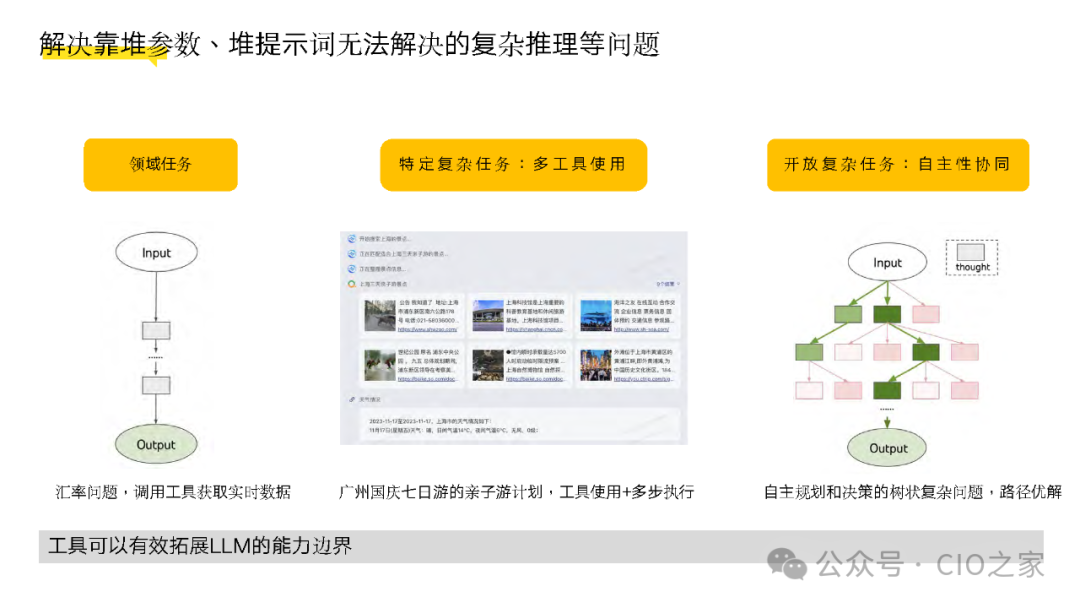Click the 天气情况 section heading

click(370, 399)
